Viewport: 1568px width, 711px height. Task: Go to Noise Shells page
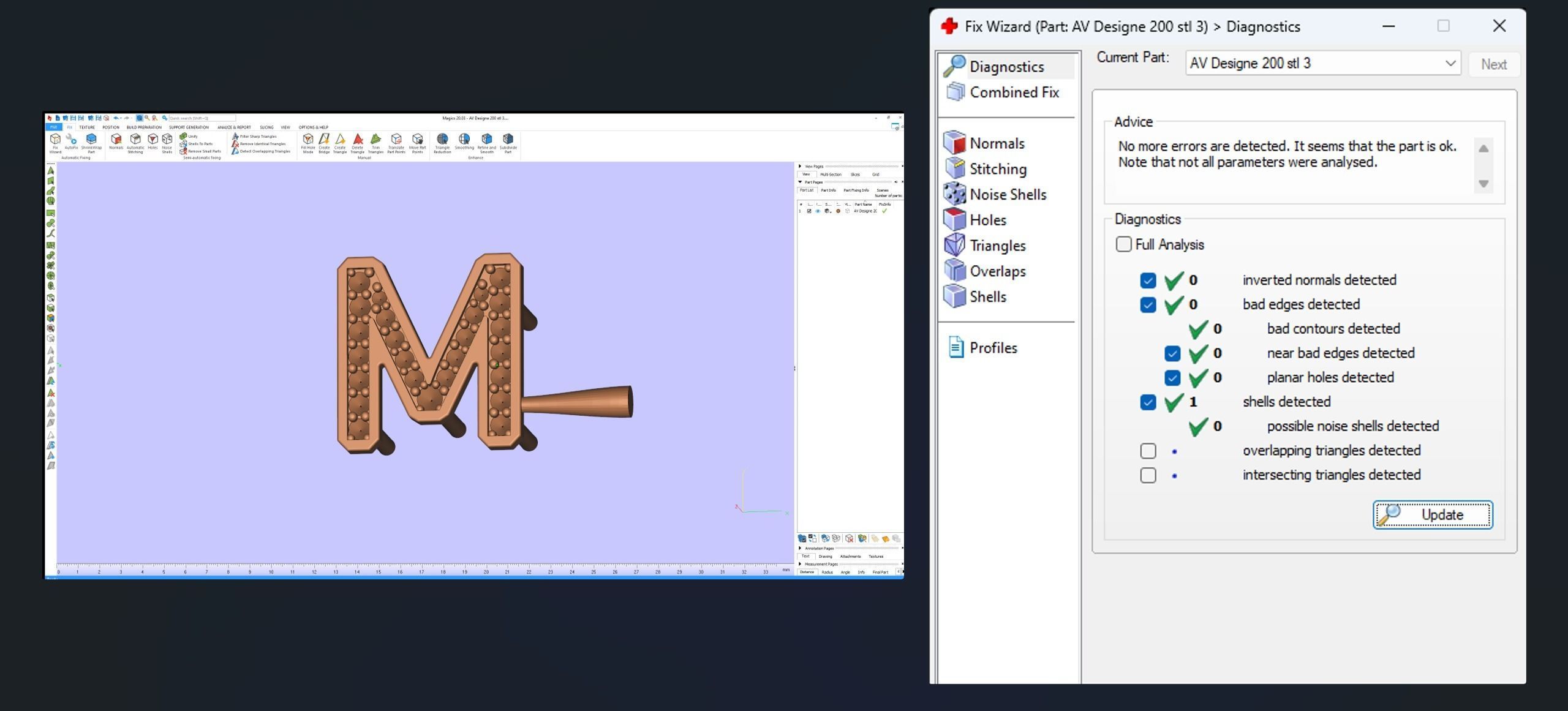click(x=1007, y=195)
